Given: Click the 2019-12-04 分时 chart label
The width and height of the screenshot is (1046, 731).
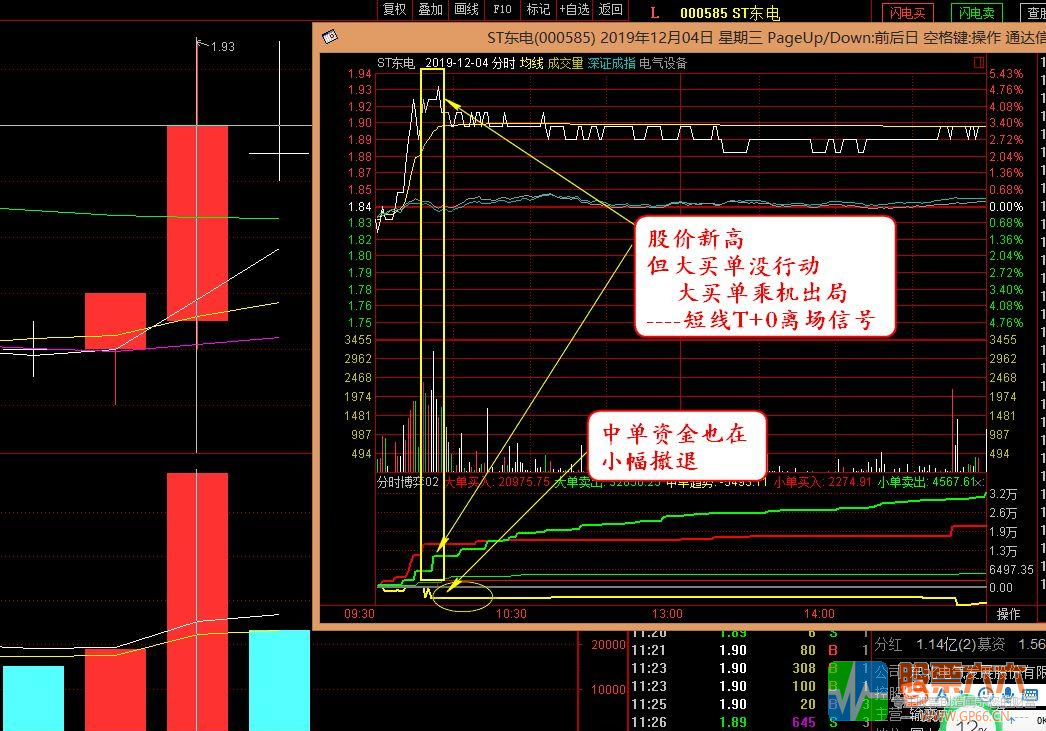Looking at the screenshot, I should point(470,63).
